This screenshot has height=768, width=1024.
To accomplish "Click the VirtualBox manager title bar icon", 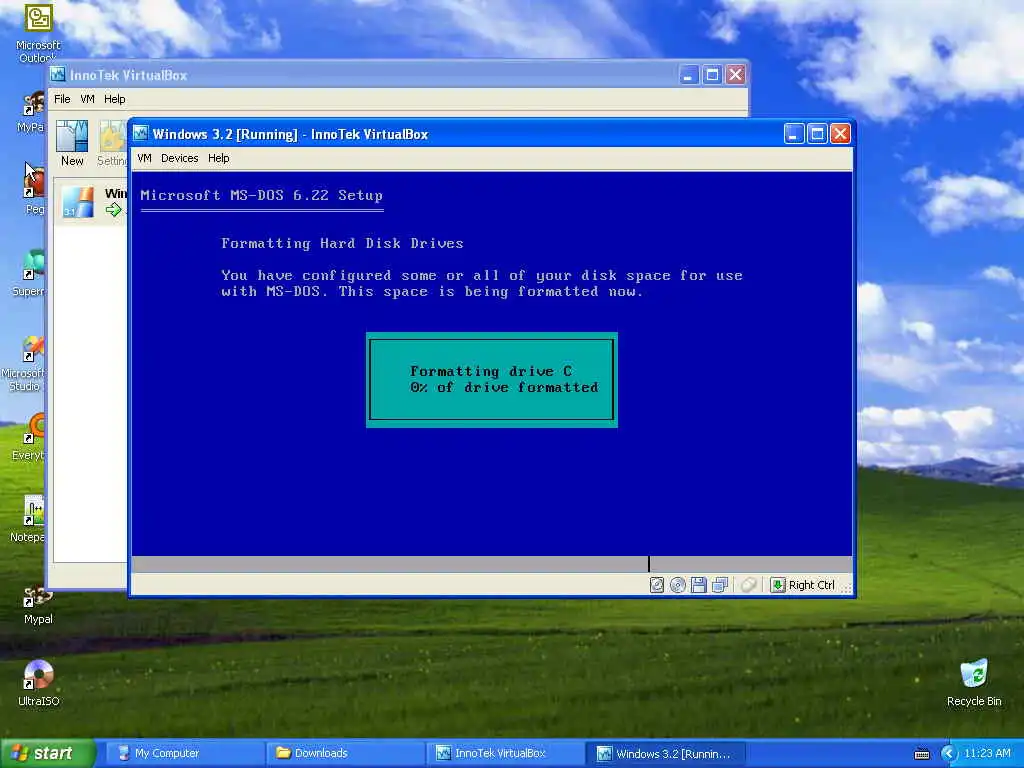I will [x=58, y=74].
